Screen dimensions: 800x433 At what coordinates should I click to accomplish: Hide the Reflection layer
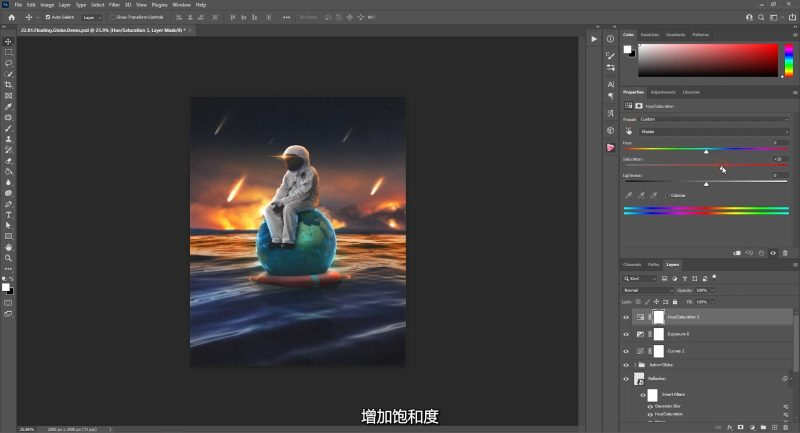pos(626,379)
